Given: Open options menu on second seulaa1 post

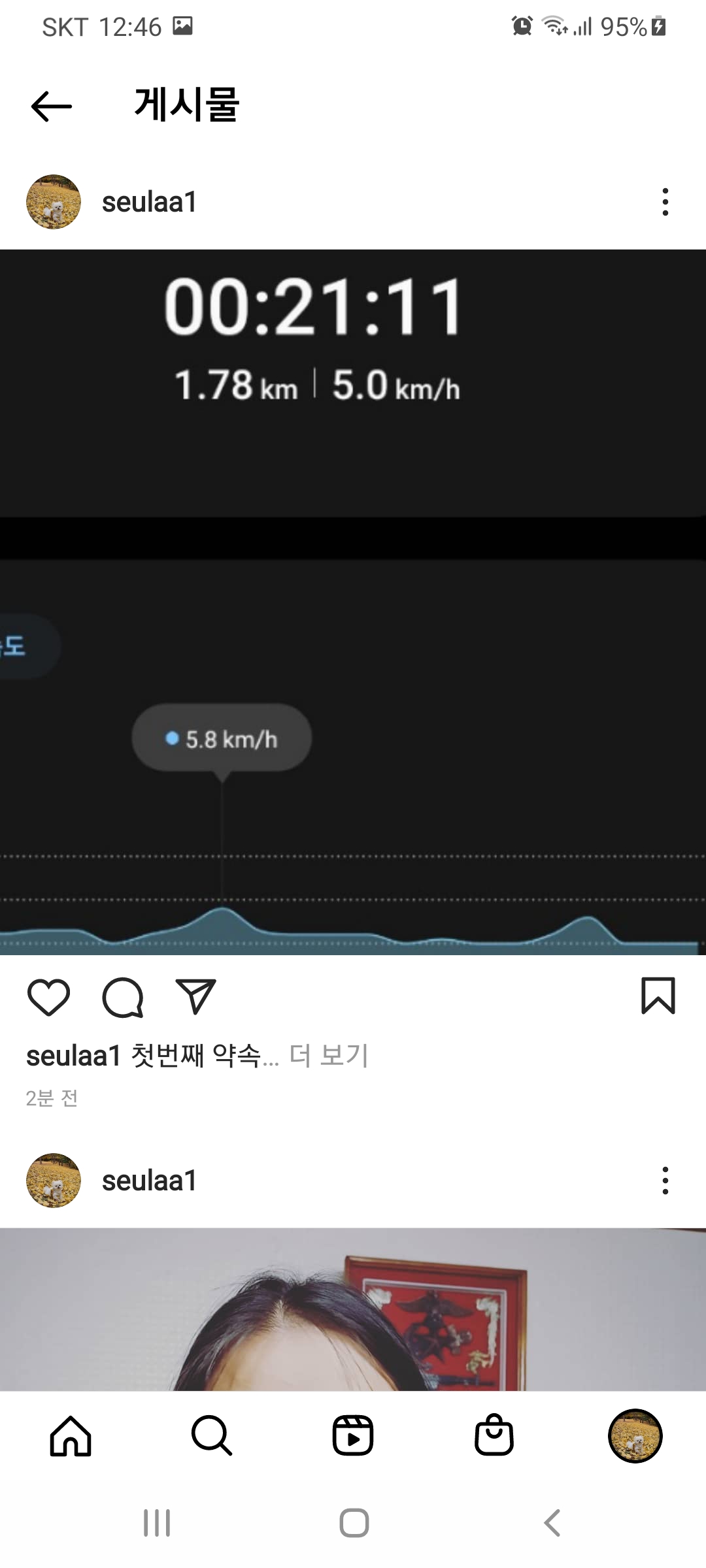Looking at the screenshot, I should 665,1181.
